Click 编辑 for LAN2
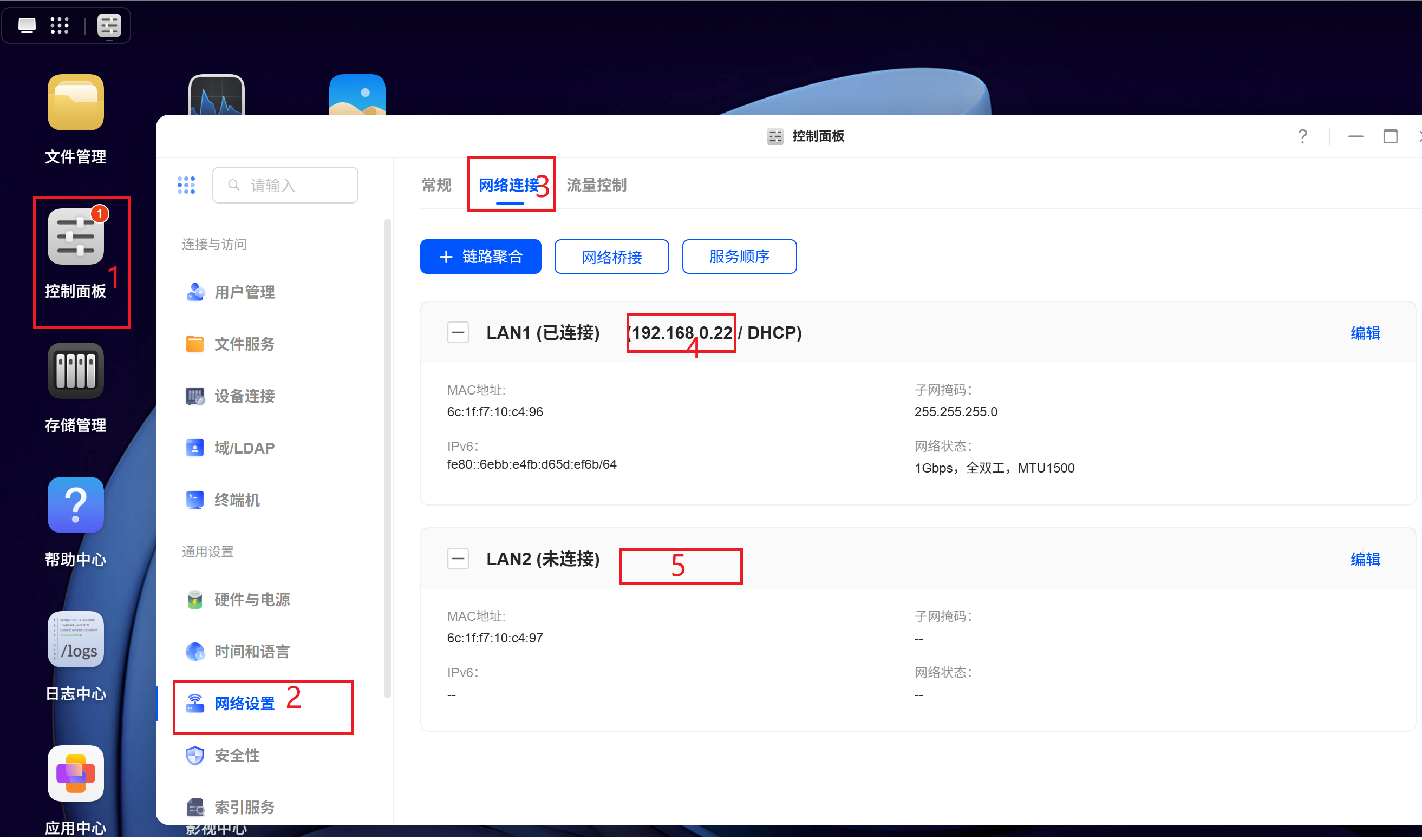 click(1365, 560)
